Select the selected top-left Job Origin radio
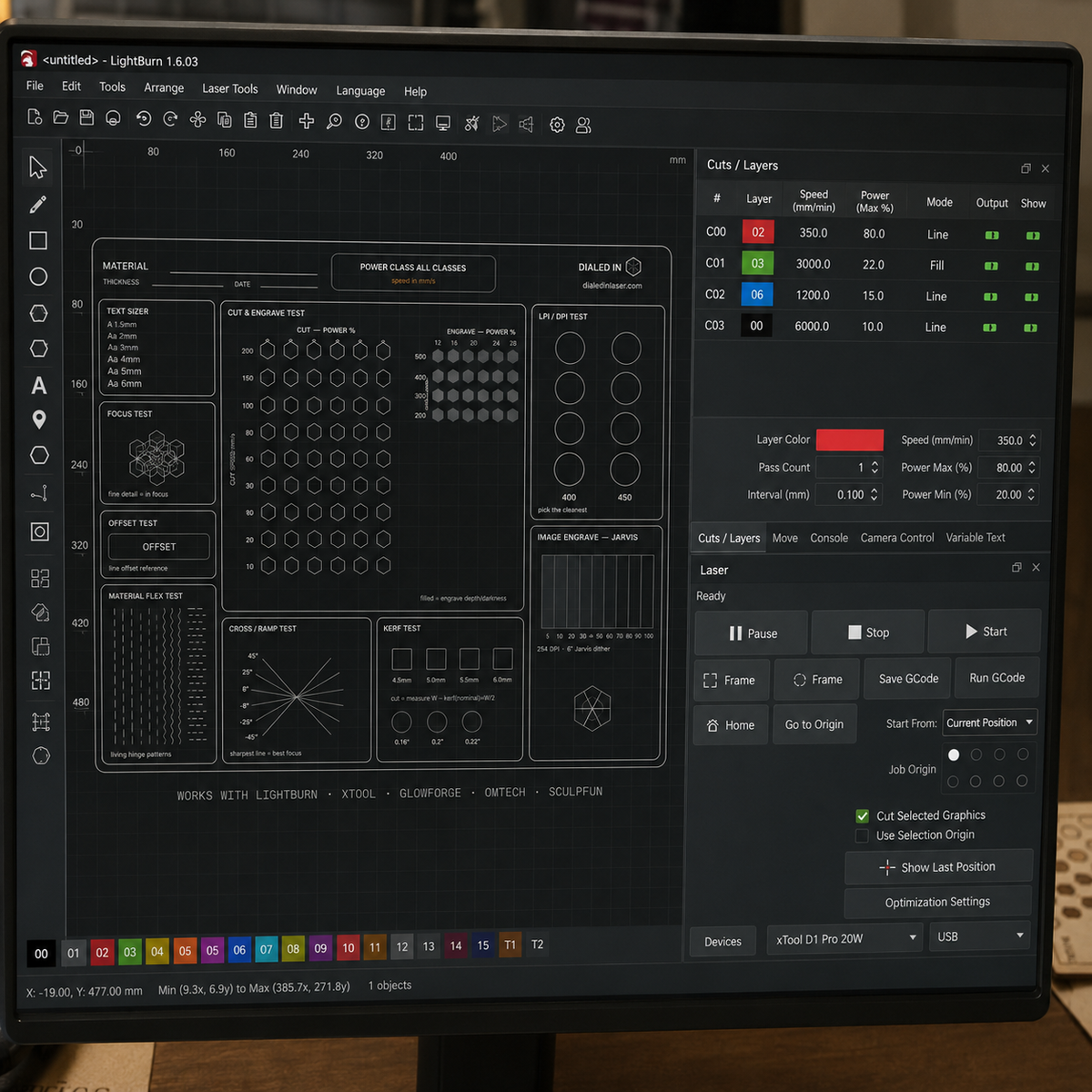 [954, 755]
